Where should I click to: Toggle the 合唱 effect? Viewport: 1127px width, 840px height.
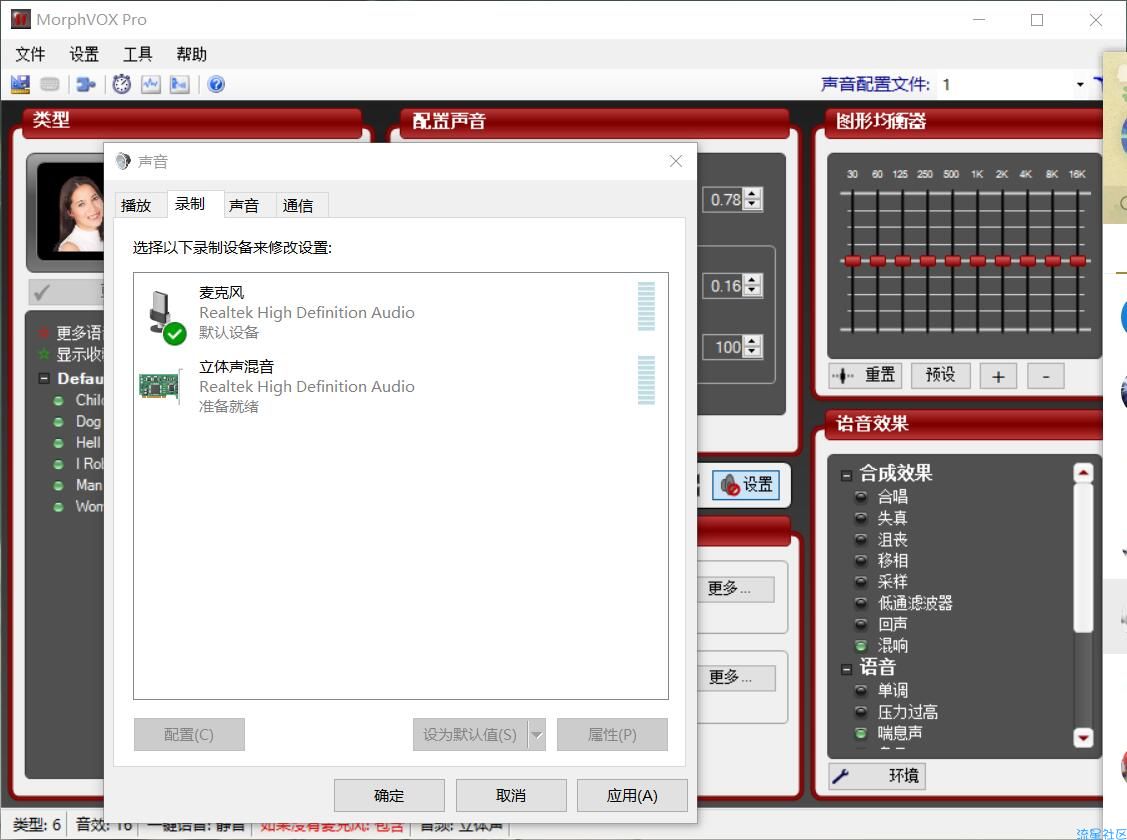[860, 496]
